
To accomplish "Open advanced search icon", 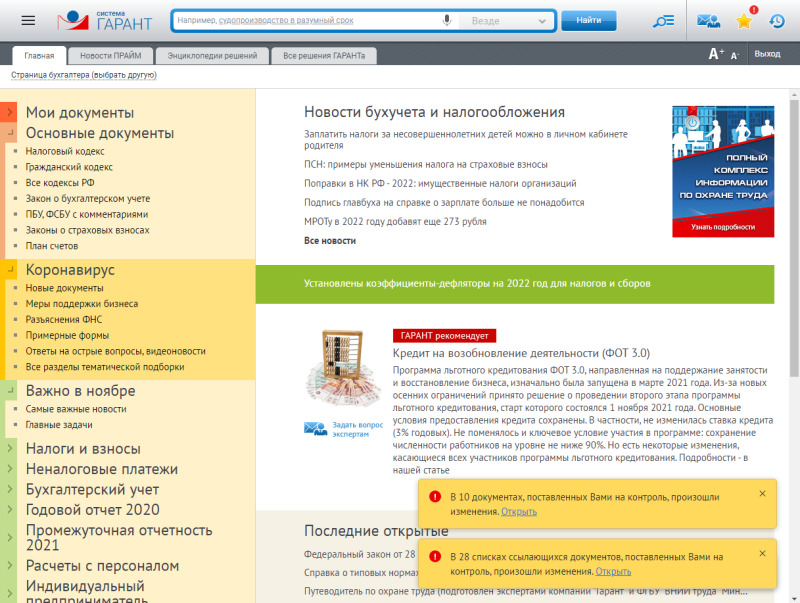I will pyautogui.click(x=663, y=21).
